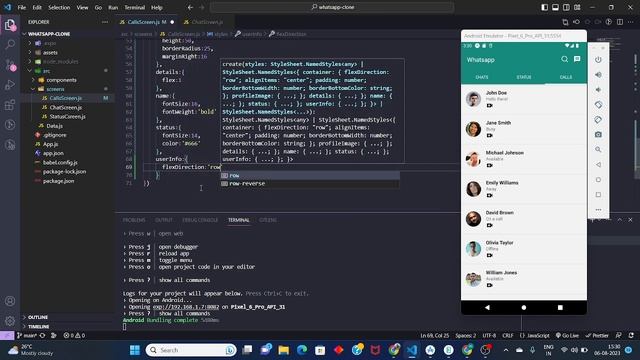Open Accounts menu in activity bar
The image size is (640, 360).
click(10, 301)
